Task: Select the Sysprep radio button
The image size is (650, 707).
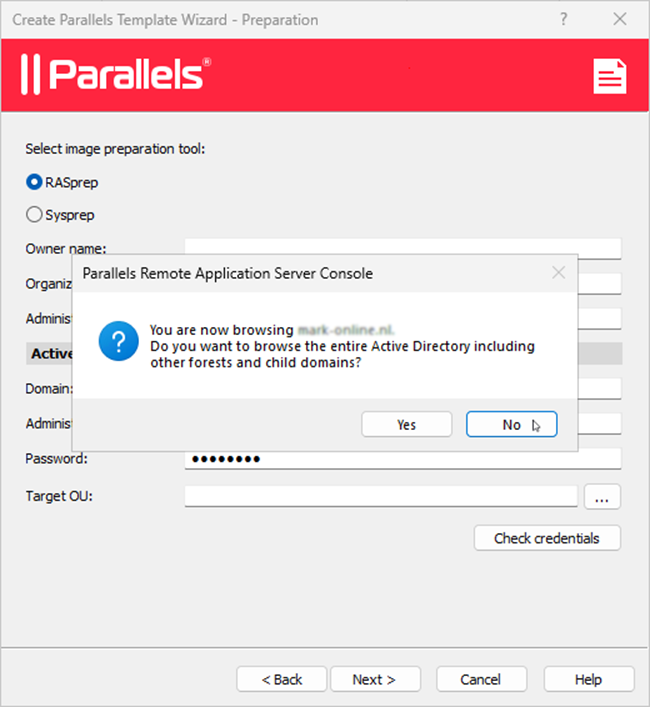Action: 34,214
